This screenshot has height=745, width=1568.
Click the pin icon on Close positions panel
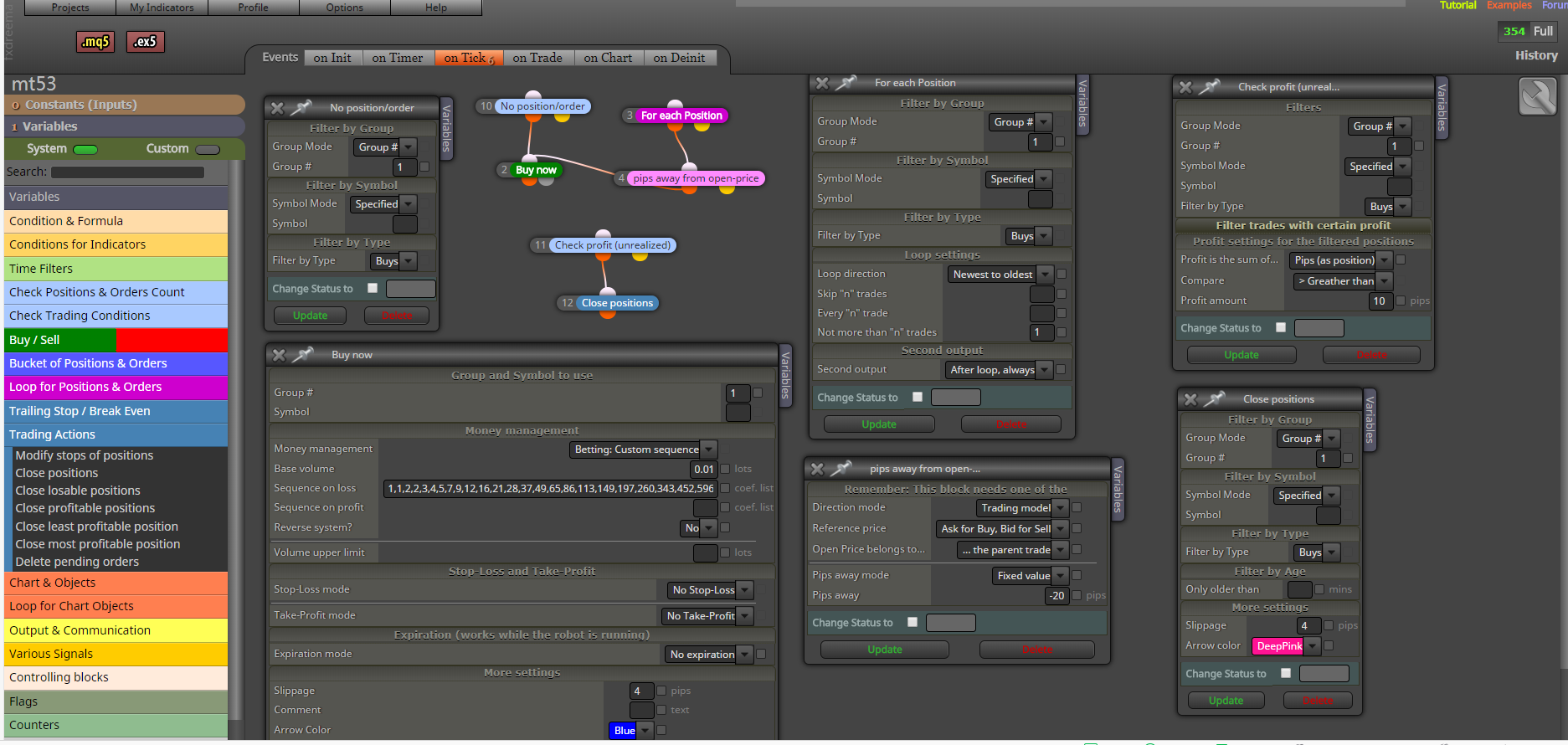pos(1214,398)
